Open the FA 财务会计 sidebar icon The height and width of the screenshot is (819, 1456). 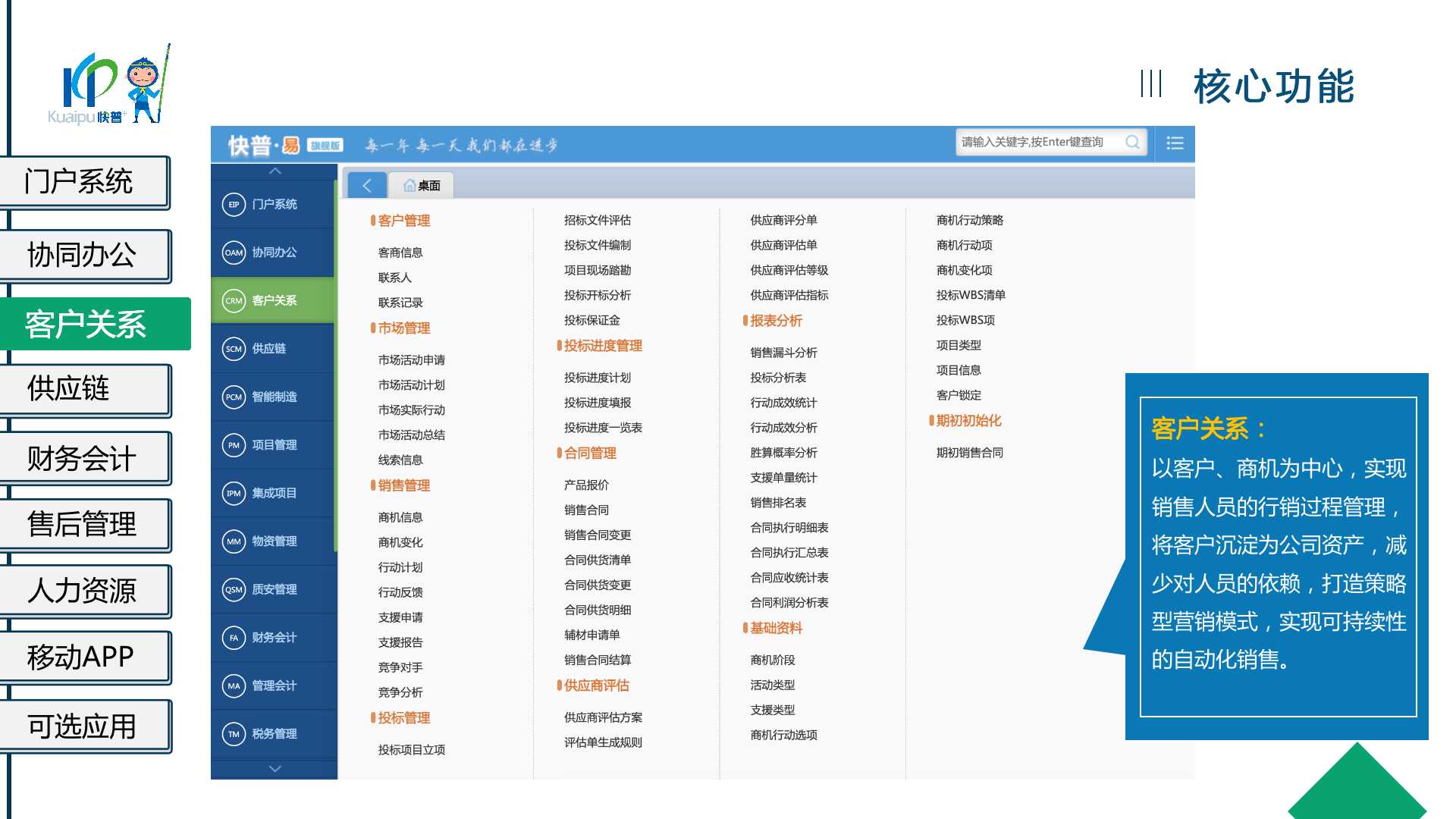(234, 638)
